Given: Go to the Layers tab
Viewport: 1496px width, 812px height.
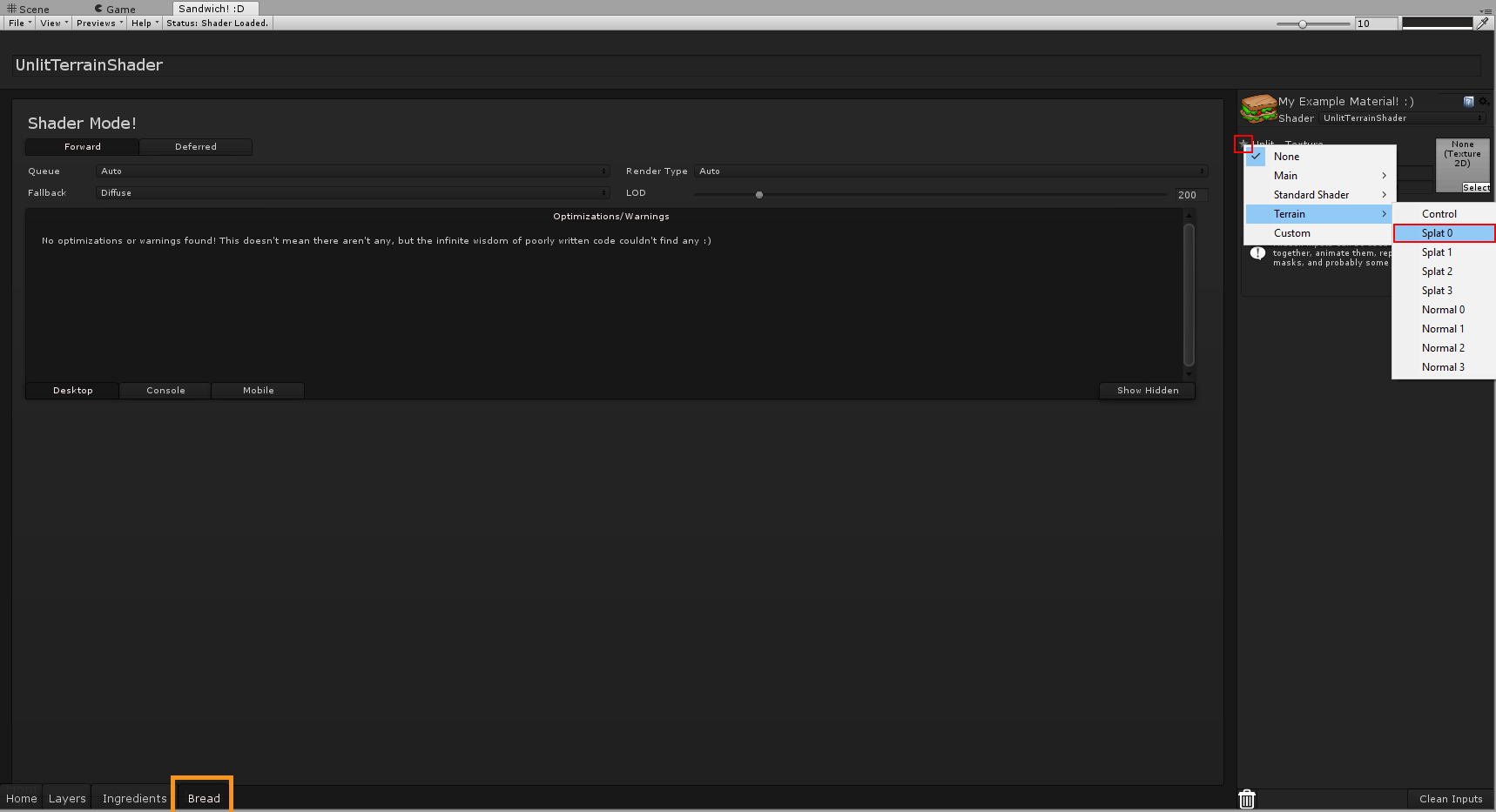Looking at the screenshot, I should [67, 799].
